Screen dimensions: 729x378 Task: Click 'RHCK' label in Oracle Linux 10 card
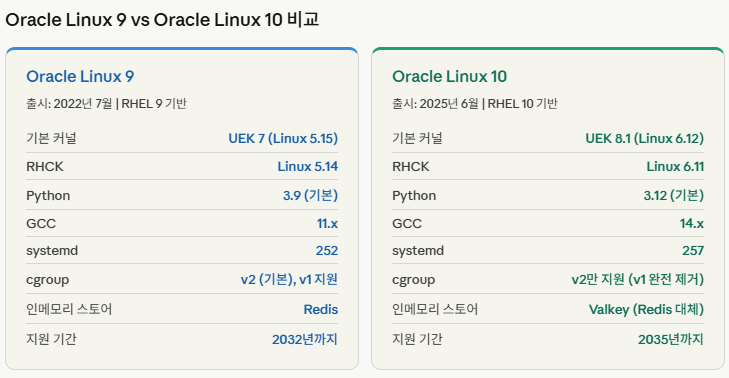(411, 166)
